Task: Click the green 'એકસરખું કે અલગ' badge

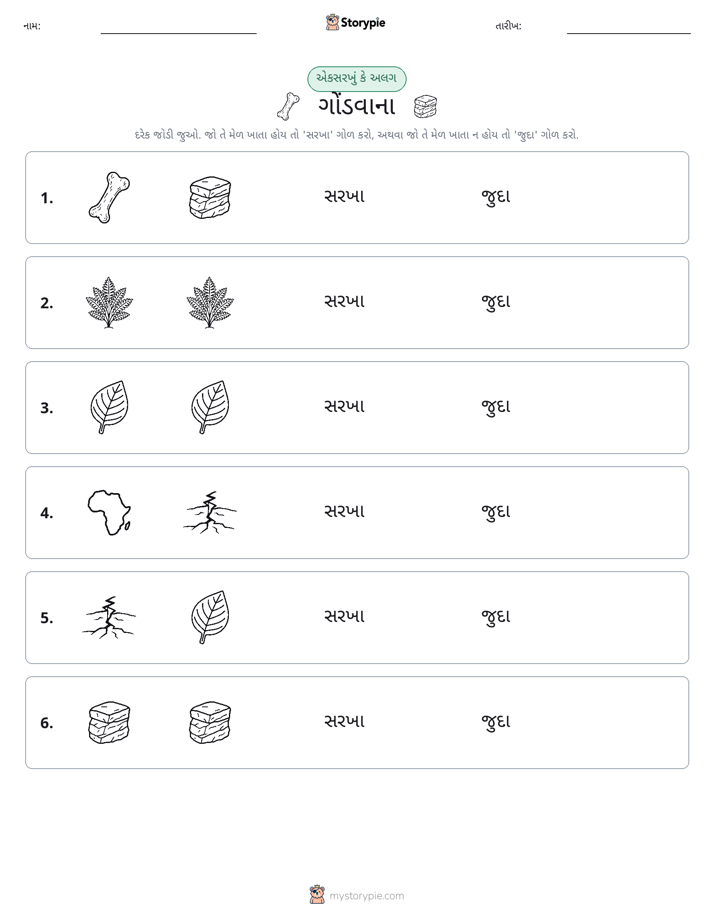Action: [x=356, y=78]
